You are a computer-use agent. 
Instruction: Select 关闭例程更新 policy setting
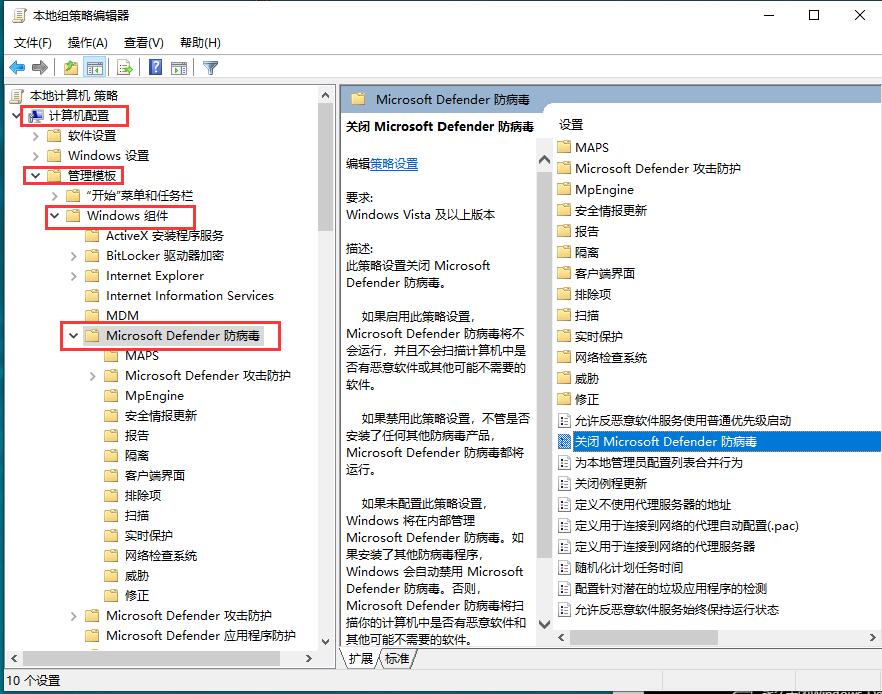click(610, 483)
